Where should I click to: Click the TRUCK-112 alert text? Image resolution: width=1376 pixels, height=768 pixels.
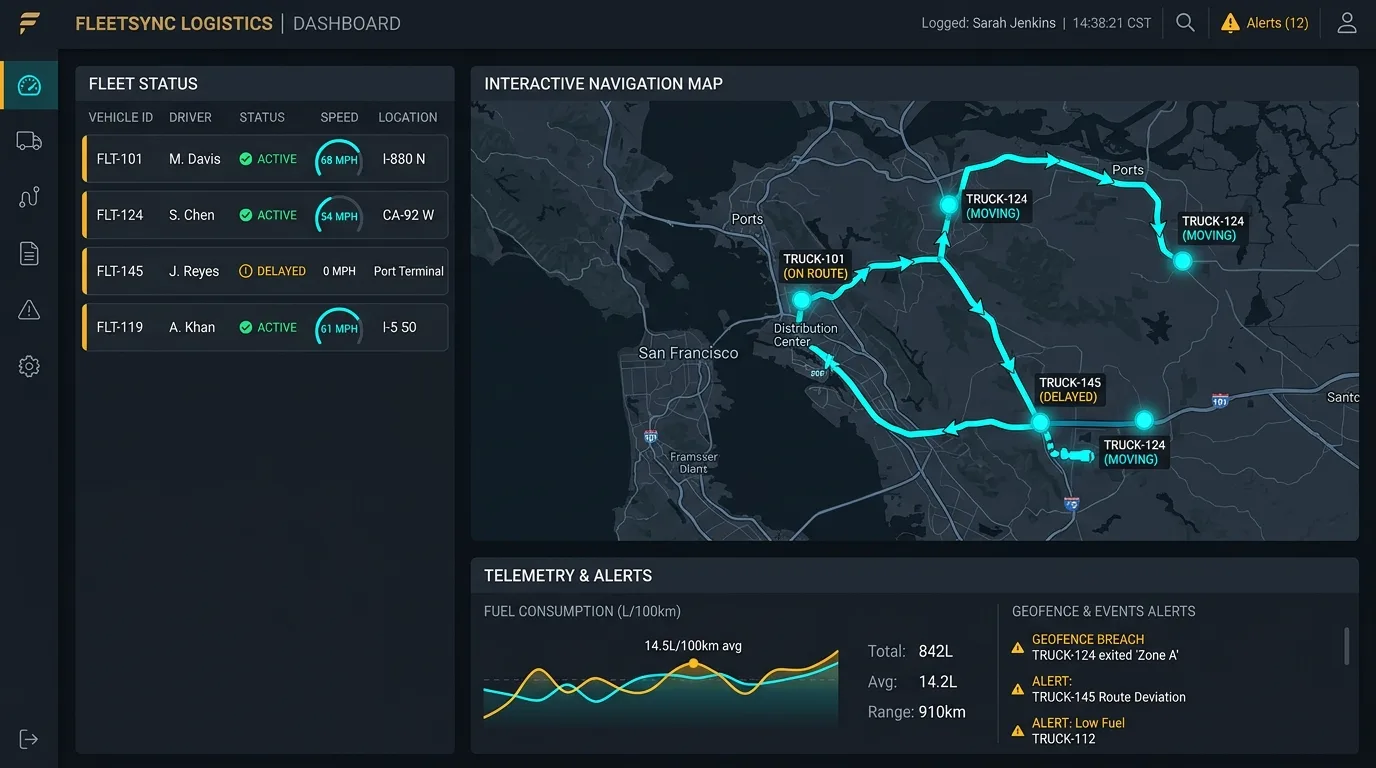pyautogui.click(x=1063, y=739)
